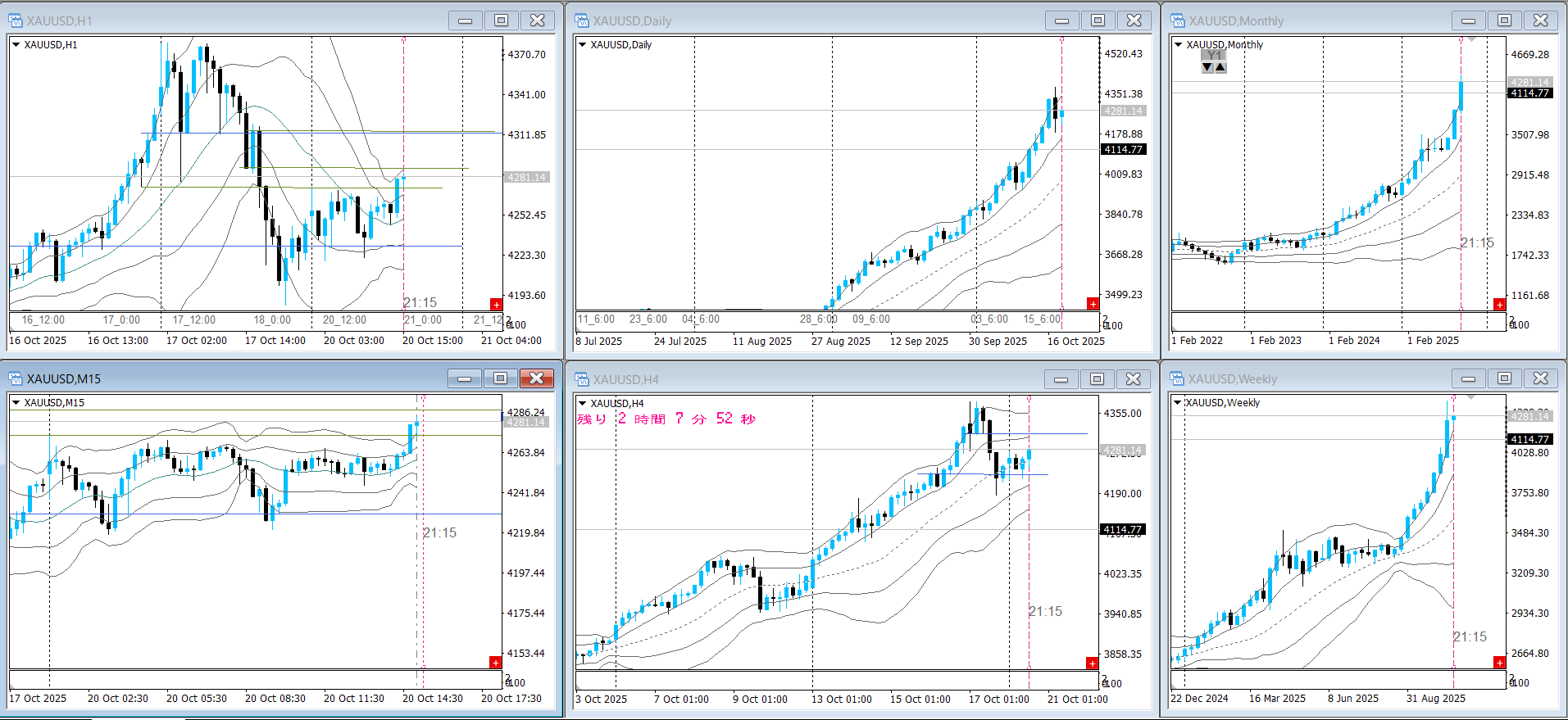
Task: Click the red plus icon on Weekly chart
Action: [x=1499, y=663]
